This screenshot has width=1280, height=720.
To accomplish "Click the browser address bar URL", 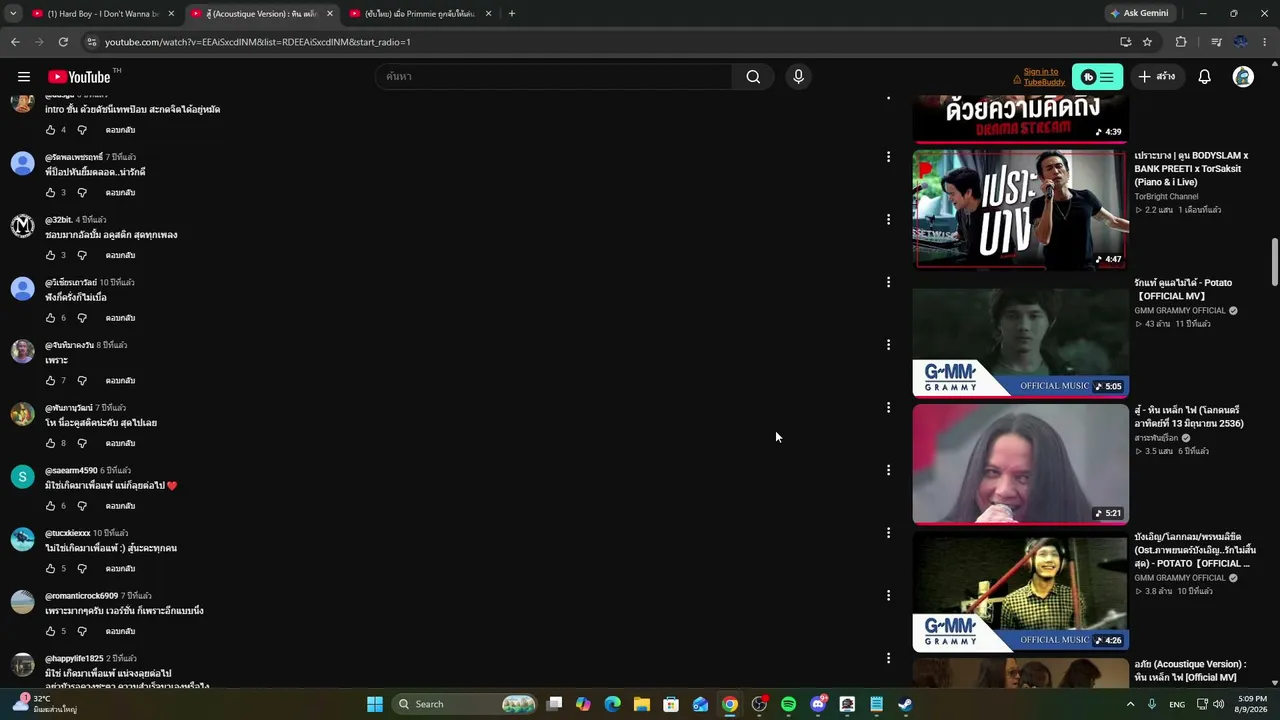I will (258, 42).
